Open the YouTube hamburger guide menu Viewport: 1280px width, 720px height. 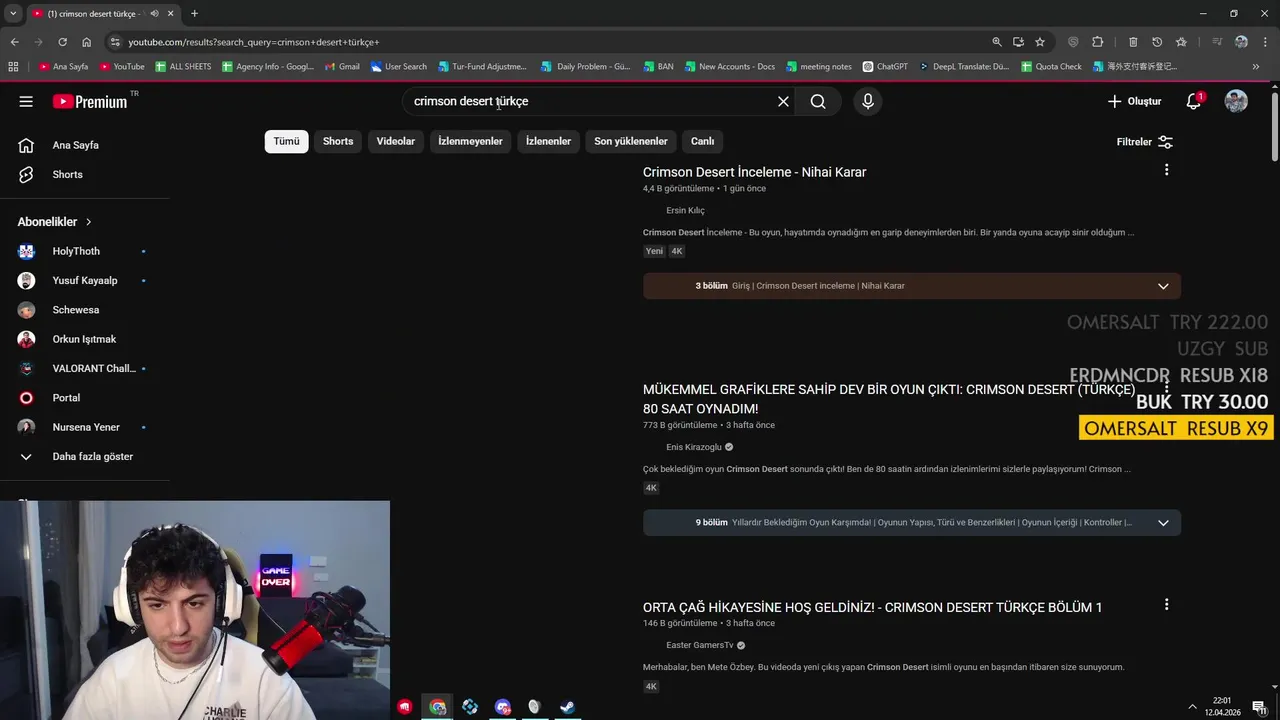click(x=26, y=101)
